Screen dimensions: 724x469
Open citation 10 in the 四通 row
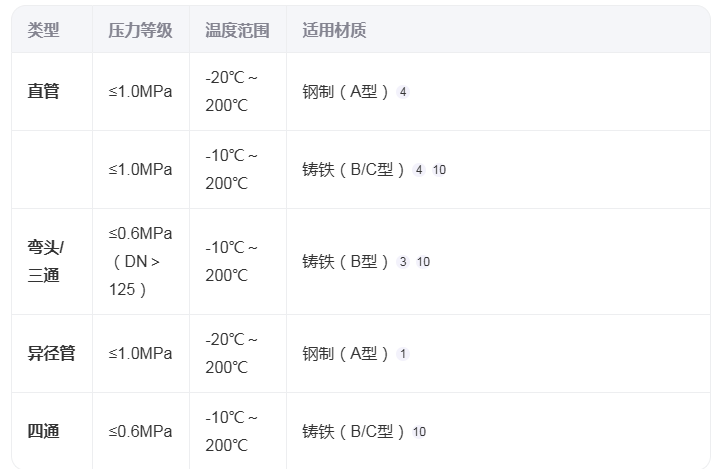pyautogui.click(x=419, y=432)
